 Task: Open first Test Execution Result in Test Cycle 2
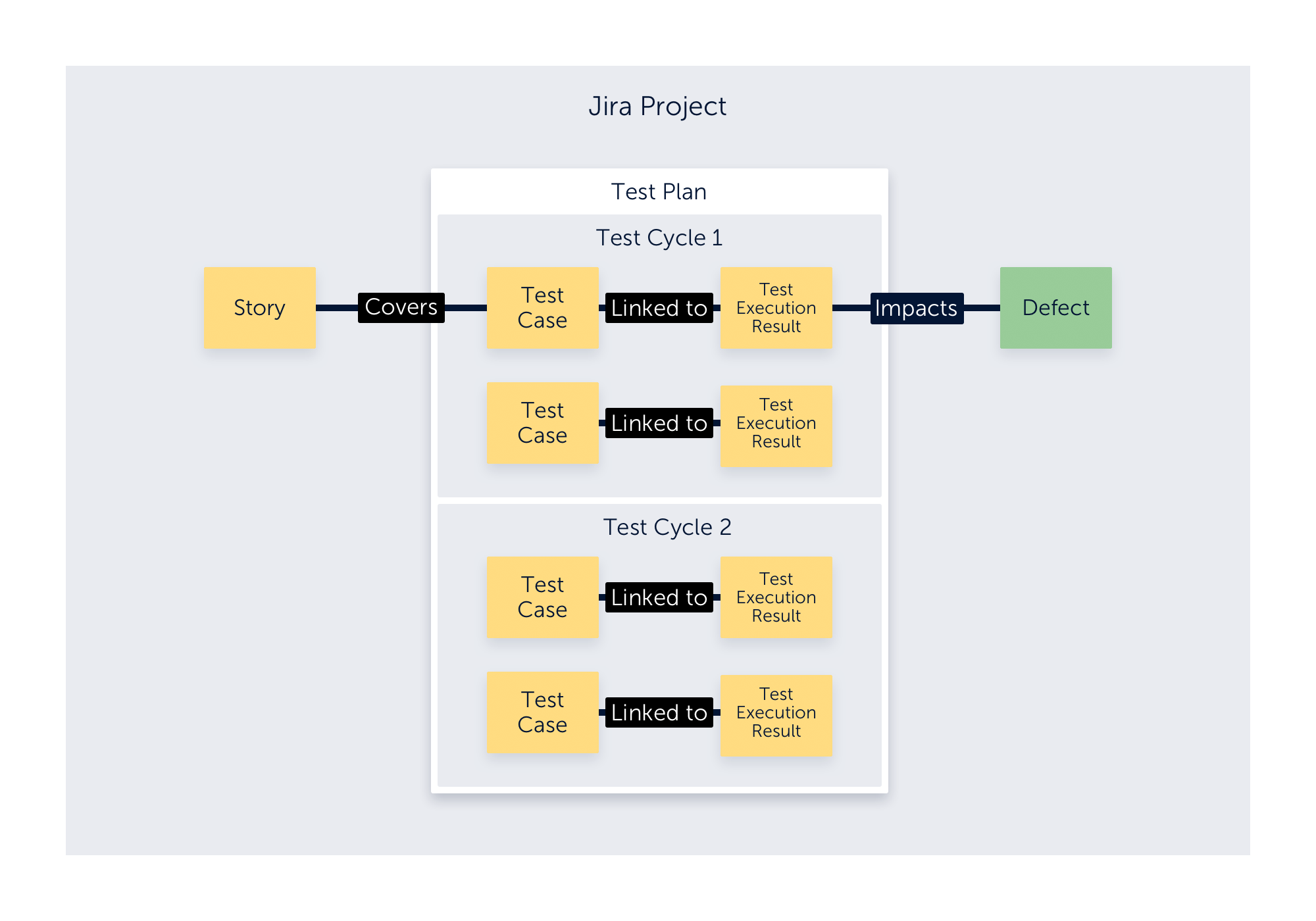click(776, 597)
